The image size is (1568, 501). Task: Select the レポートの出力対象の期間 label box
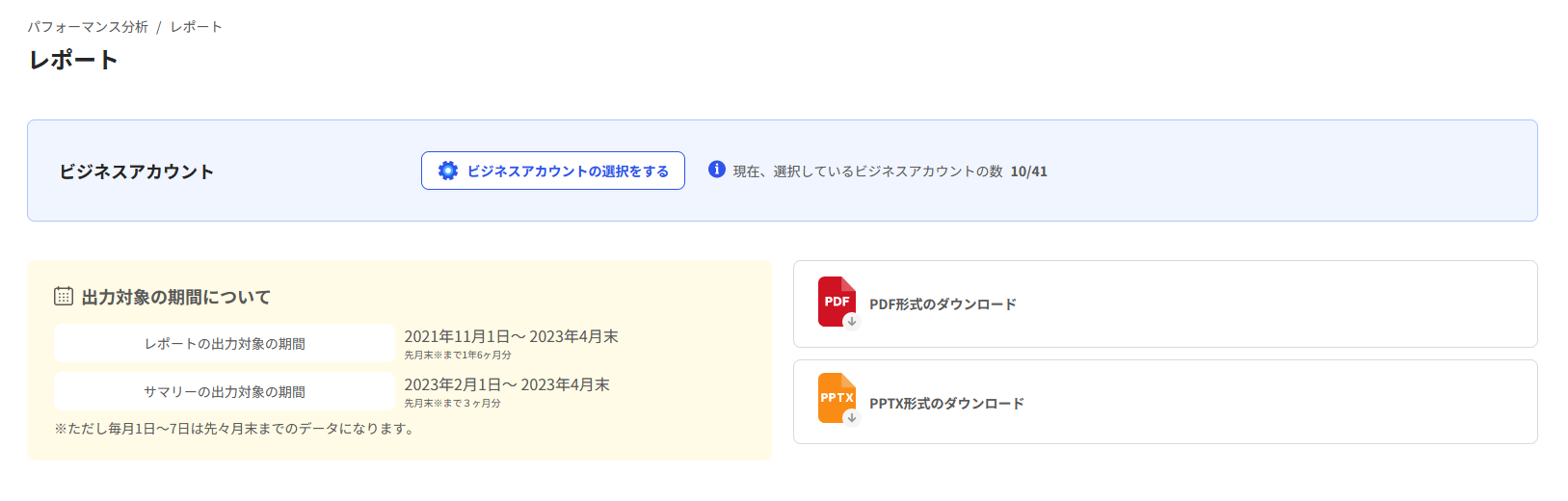[225, 343]
